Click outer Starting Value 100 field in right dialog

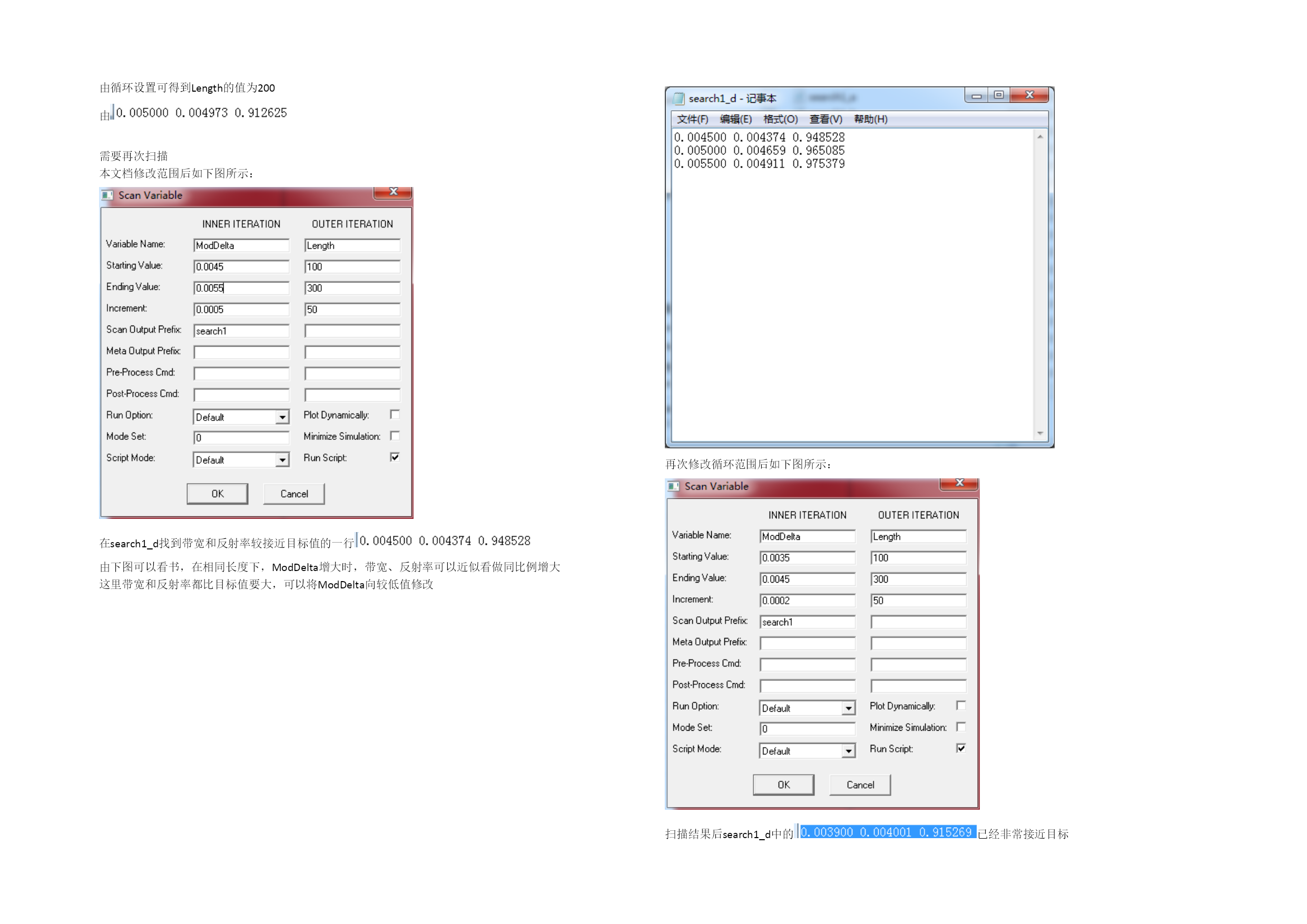918,558
